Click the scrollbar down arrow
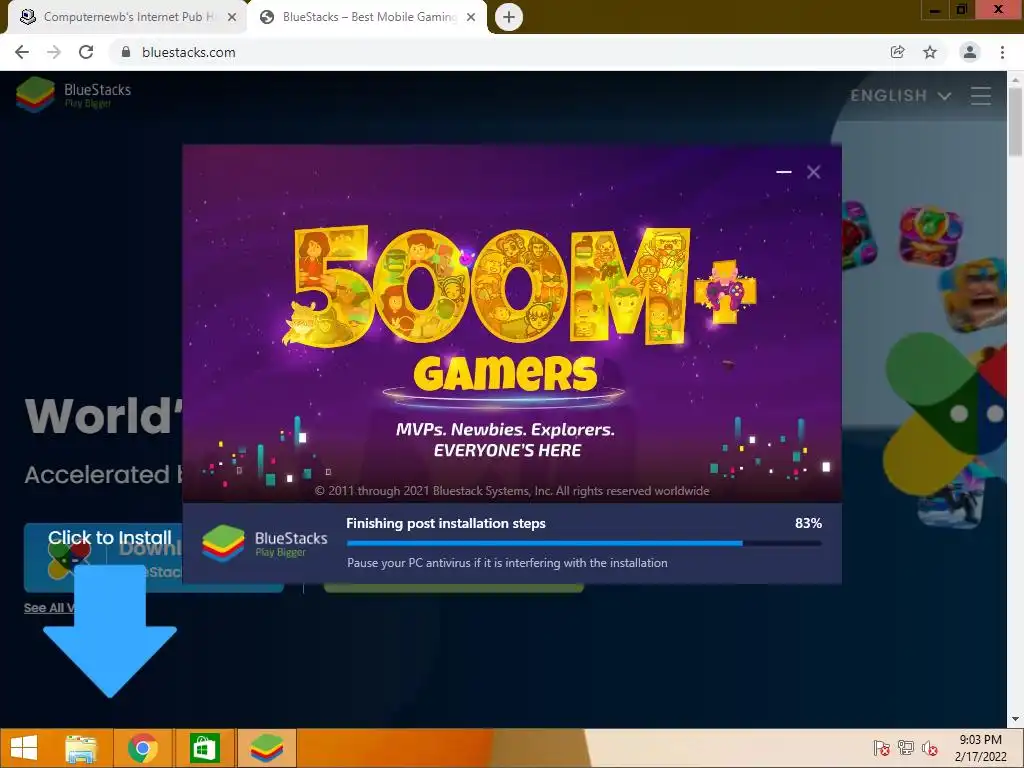1024x768 pixels. [x=1015, y=719]
